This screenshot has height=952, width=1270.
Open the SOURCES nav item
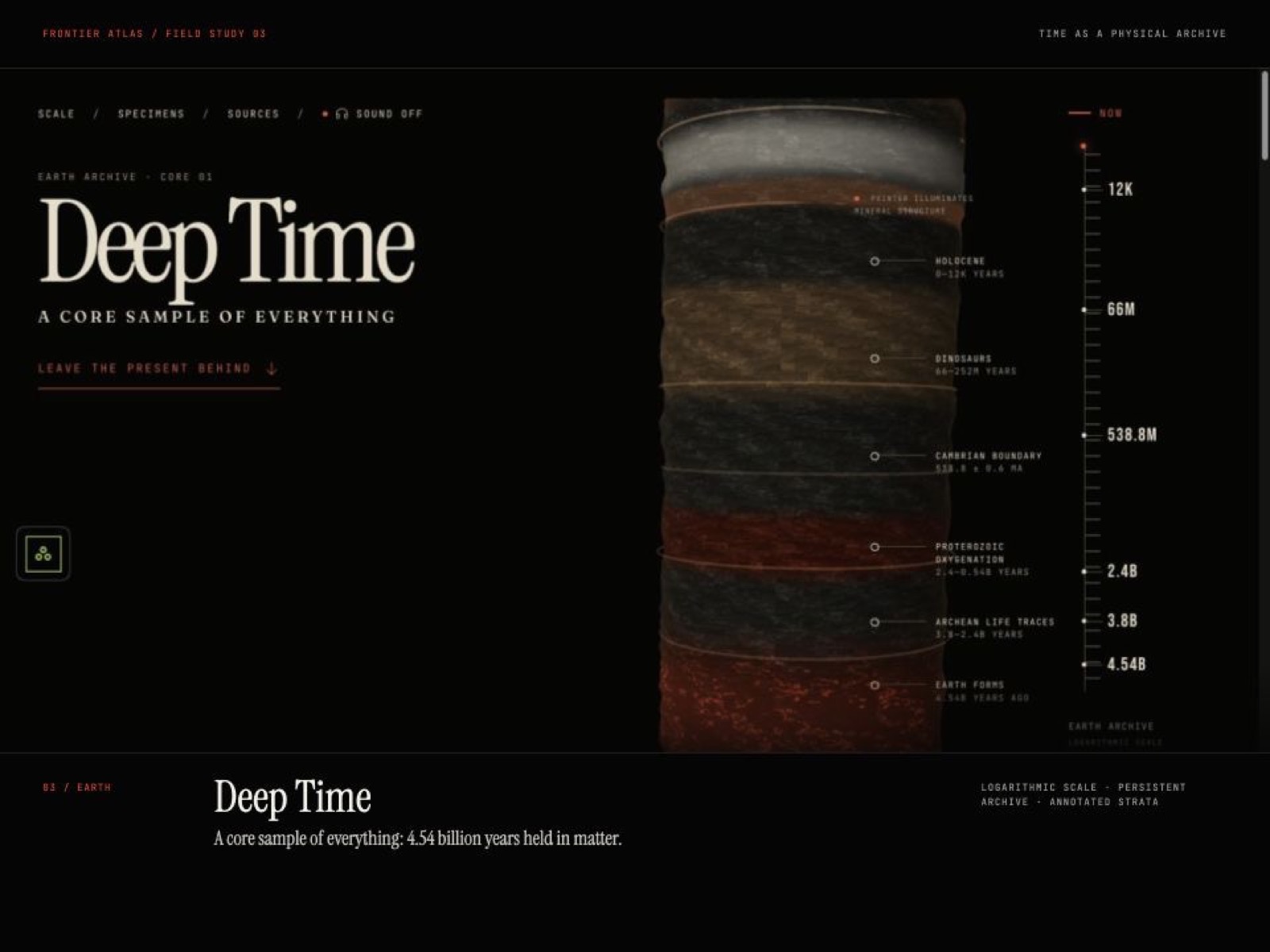coord(253,114)
